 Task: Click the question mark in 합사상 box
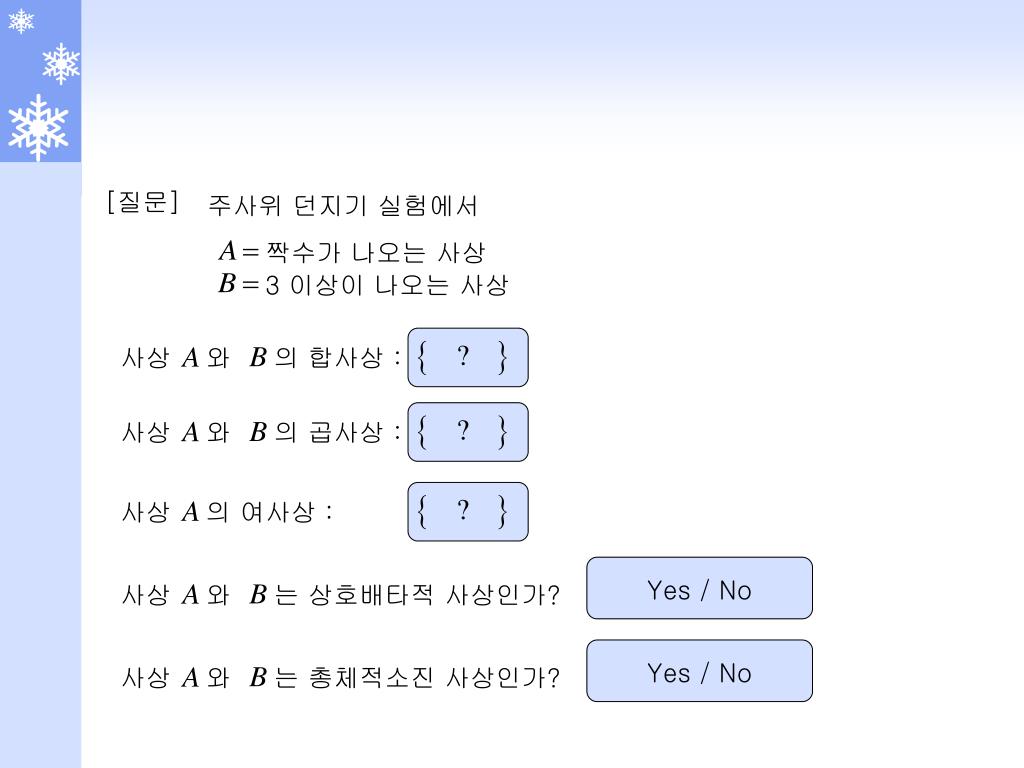pyautogui.click(x=463, y=356)
